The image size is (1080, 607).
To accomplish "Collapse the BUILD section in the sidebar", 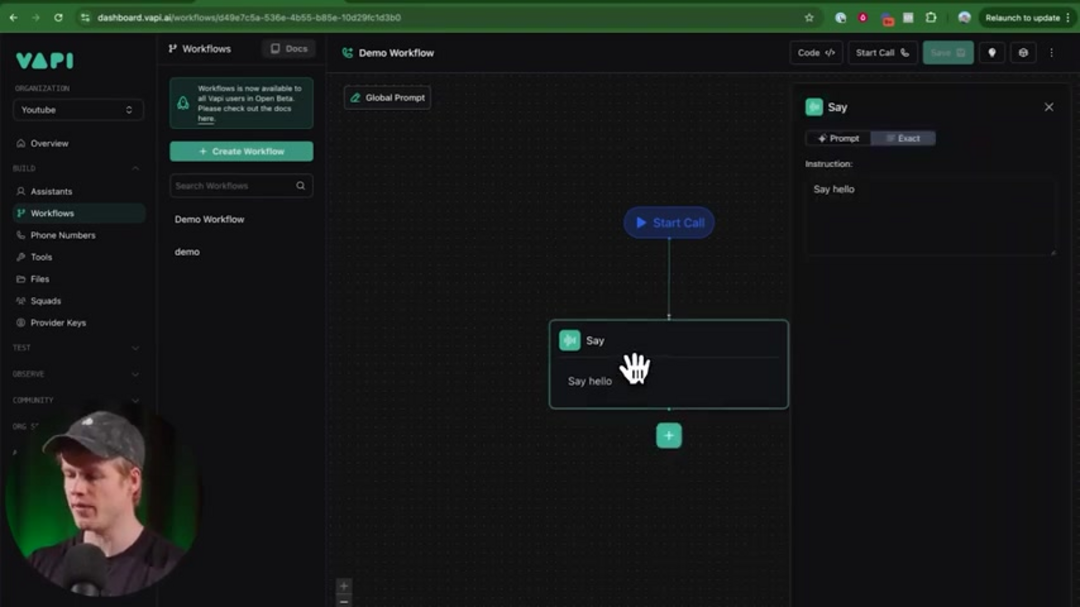I will coord(135,168).
